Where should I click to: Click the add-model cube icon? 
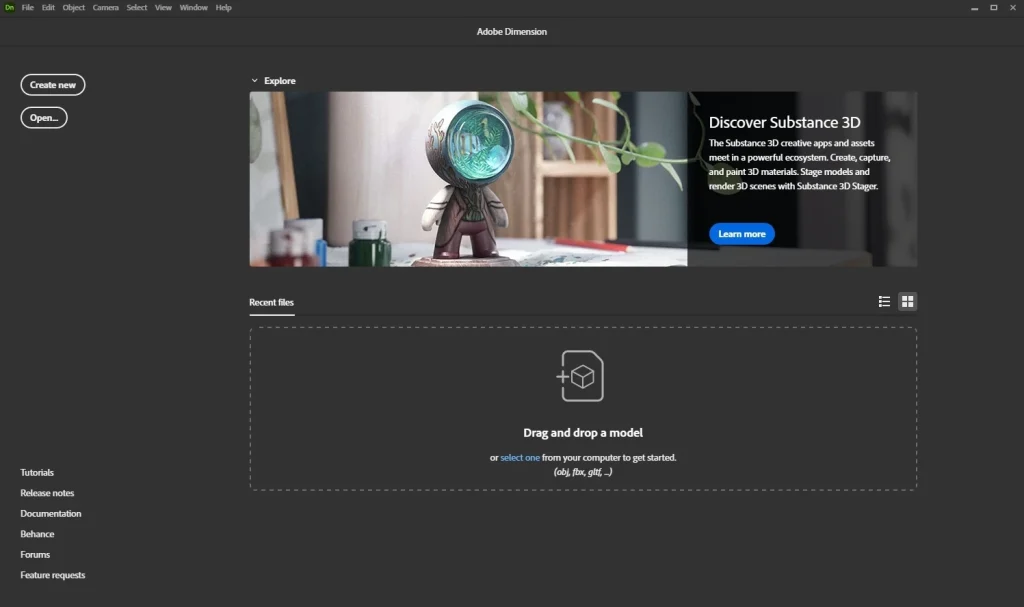pos(581,376)
